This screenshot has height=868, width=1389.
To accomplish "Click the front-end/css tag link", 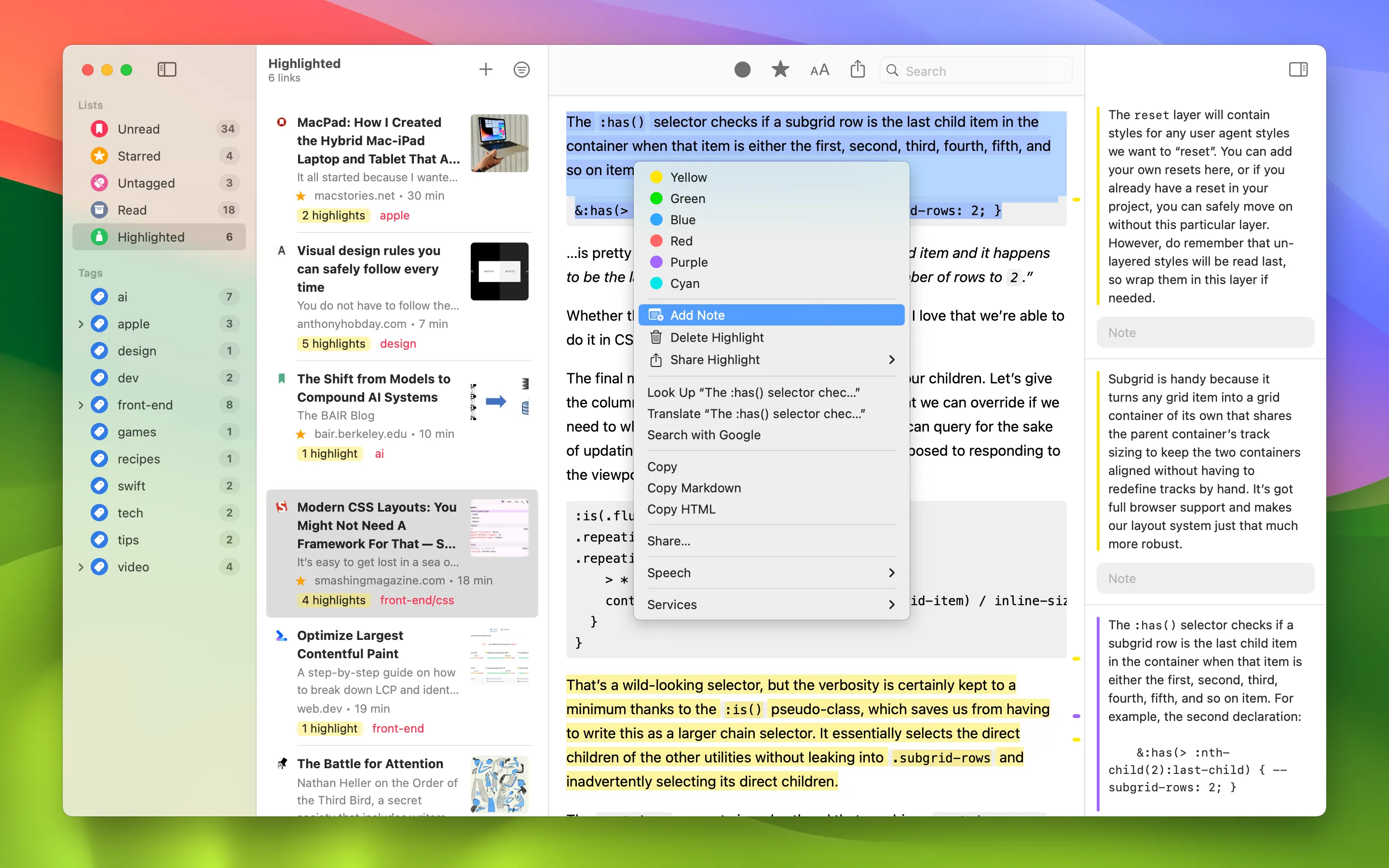I will click(417, 600).
